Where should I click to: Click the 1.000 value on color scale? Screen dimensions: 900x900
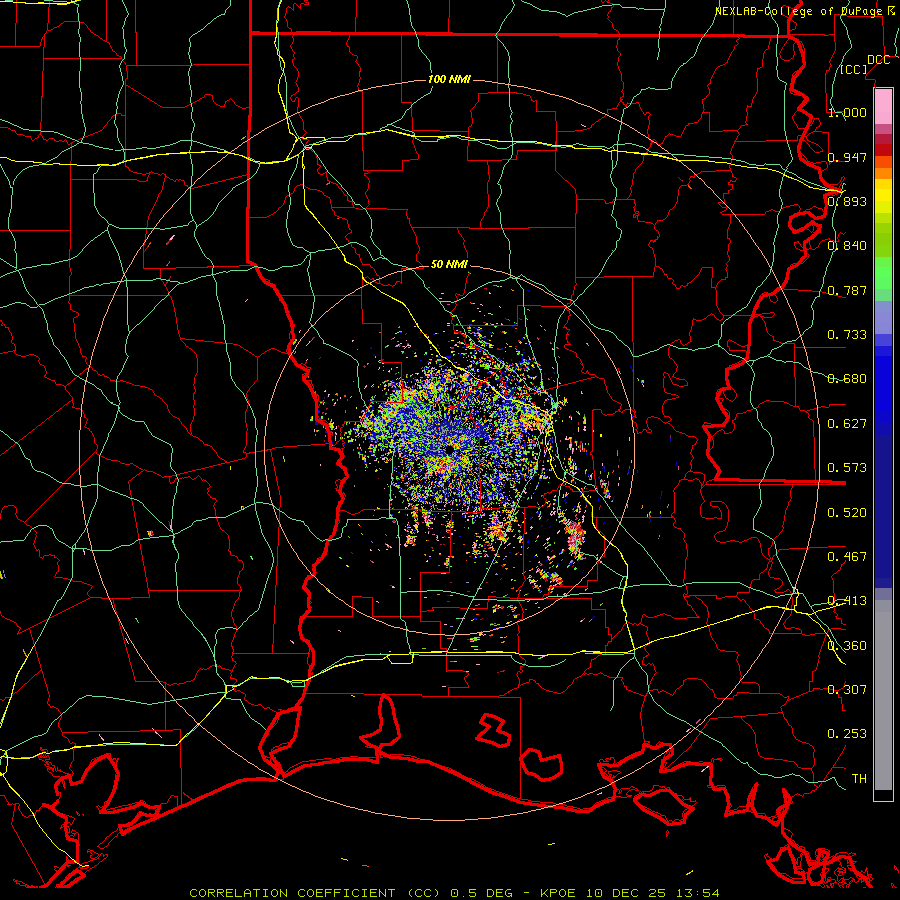click(x=847, y=112)
